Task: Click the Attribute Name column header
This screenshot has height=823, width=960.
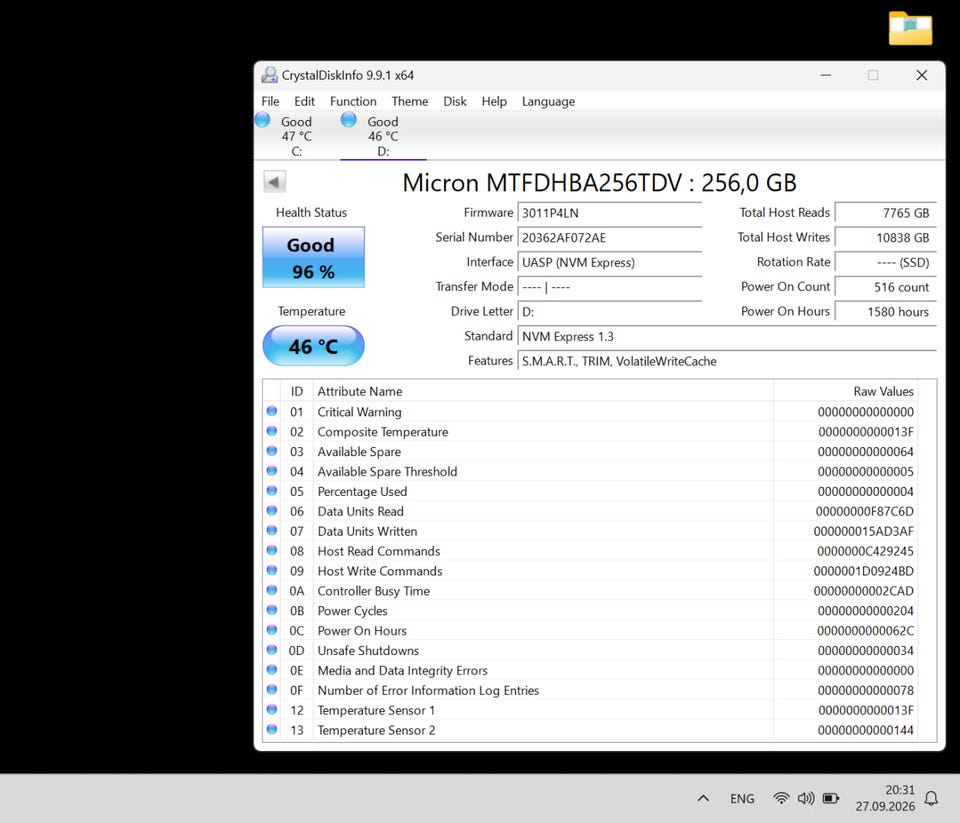Action: 543,391
